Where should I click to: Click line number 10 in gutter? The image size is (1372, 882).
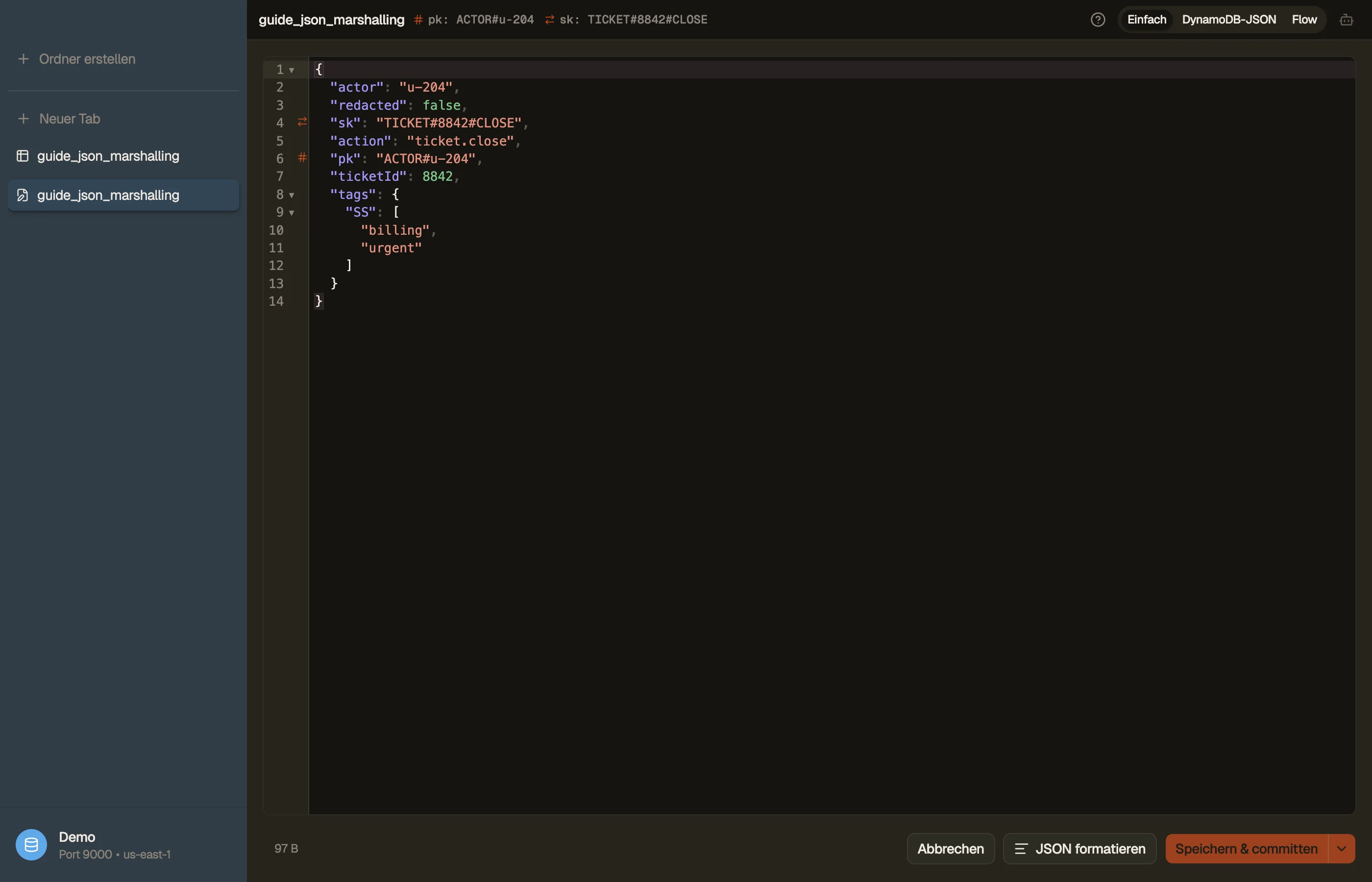276,230
